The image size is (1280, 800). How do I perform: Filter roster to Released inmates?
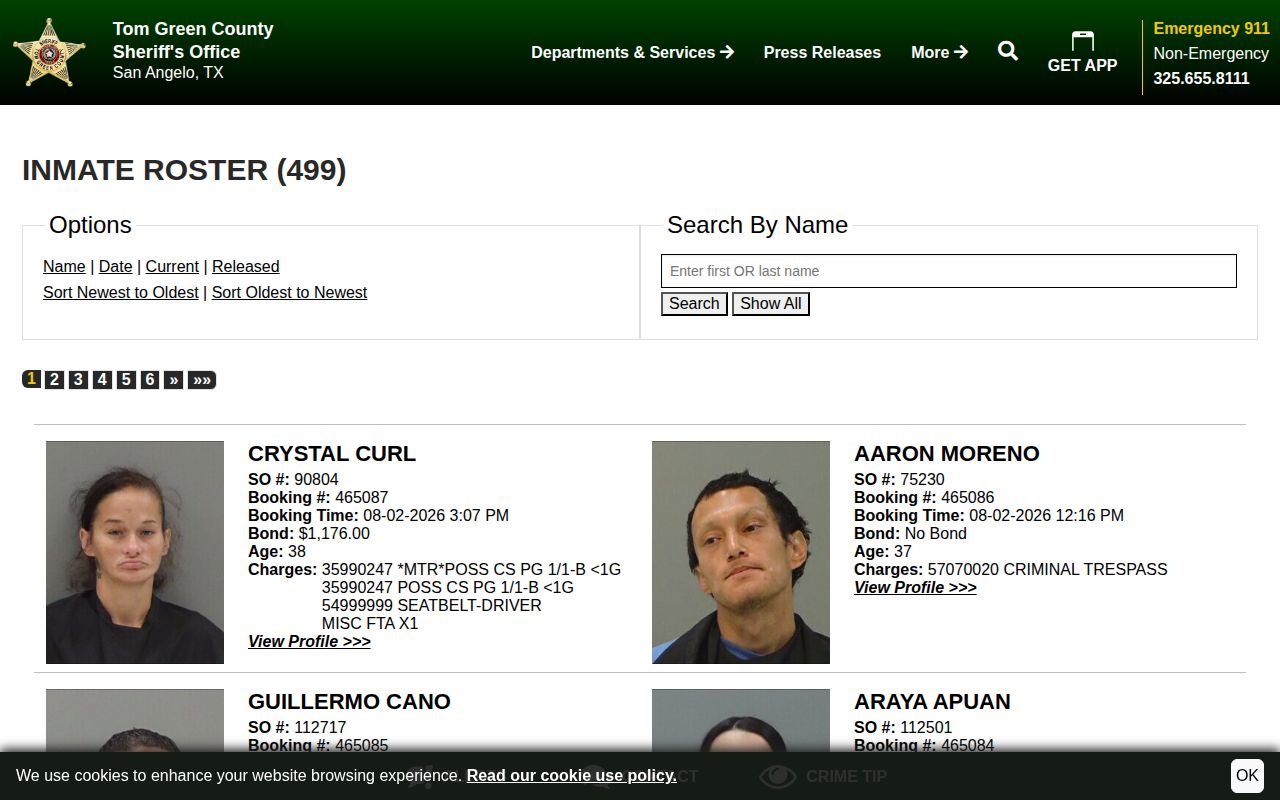click(245, 266)
